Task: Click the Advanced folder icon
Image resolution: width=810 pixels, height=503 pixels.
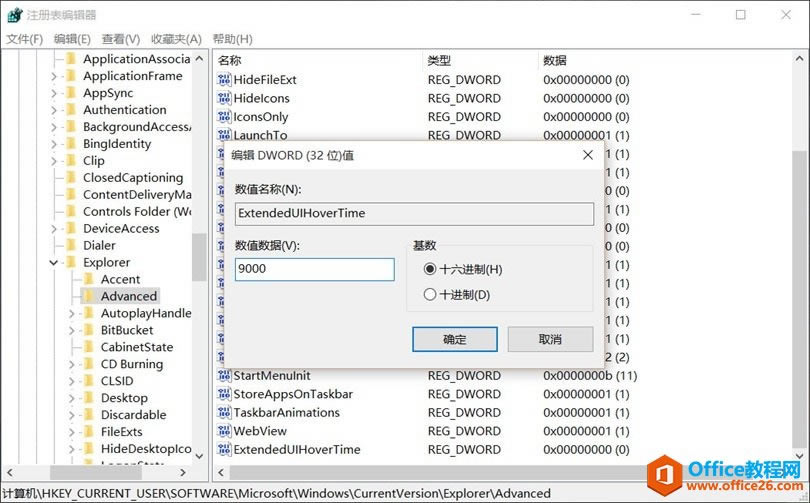Action: [x=89, y=296]
